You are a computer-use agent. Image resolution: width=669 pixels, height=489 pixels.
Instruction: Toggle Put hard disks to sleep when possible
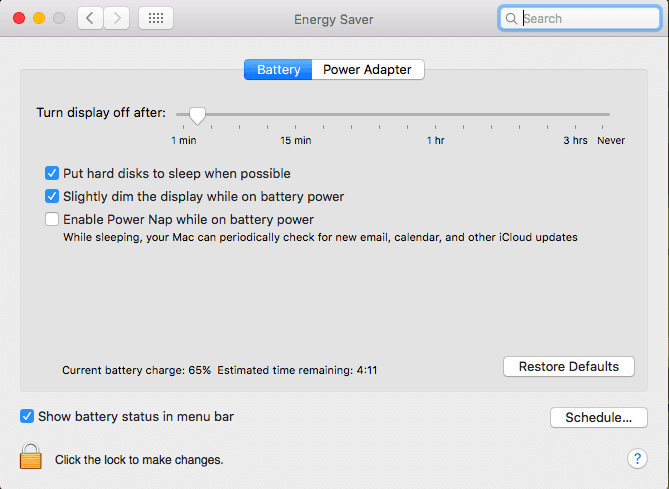click(52, 173)
